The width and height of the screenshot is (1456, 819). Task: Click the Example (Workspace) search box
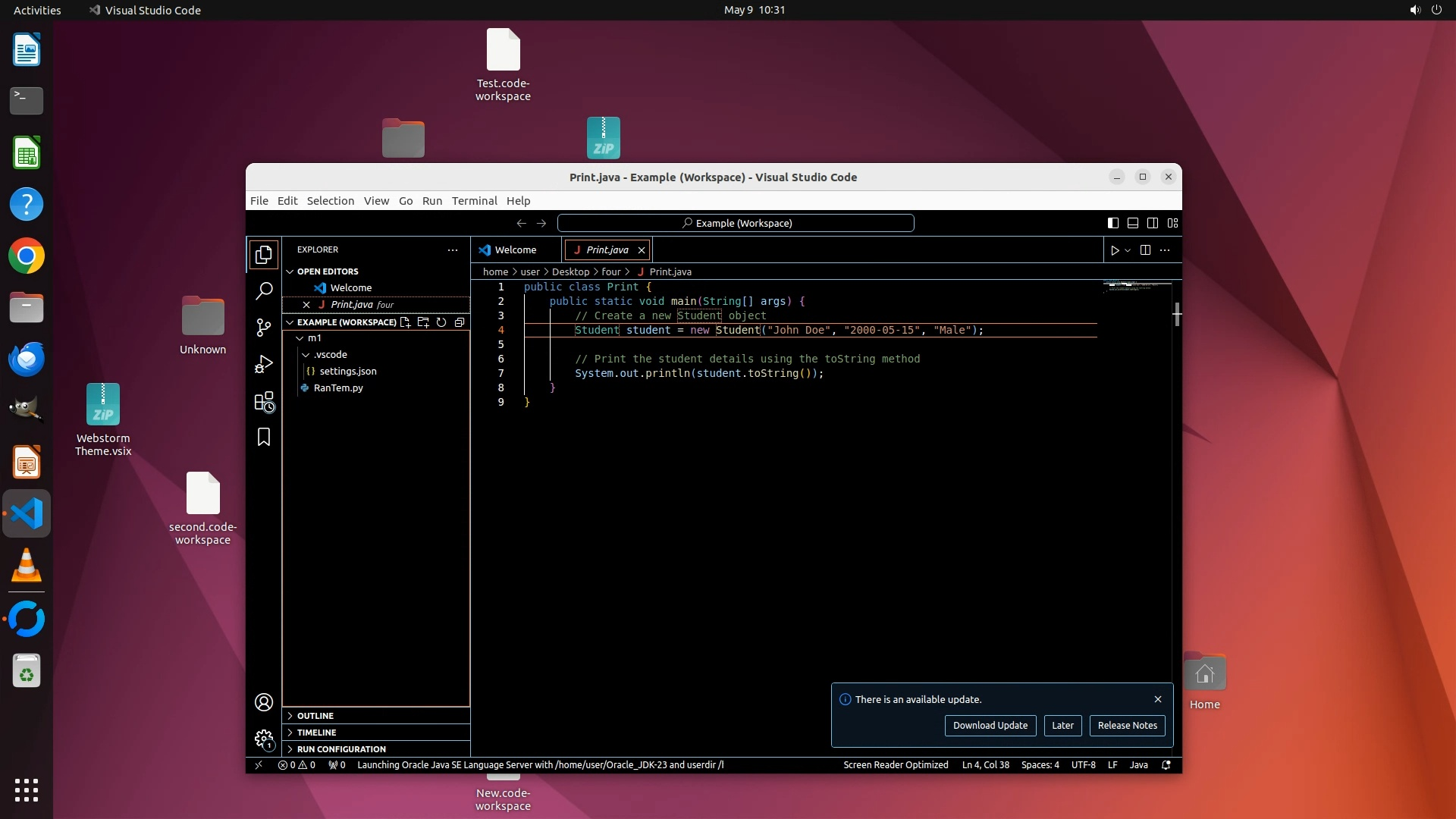coord(736,223)
